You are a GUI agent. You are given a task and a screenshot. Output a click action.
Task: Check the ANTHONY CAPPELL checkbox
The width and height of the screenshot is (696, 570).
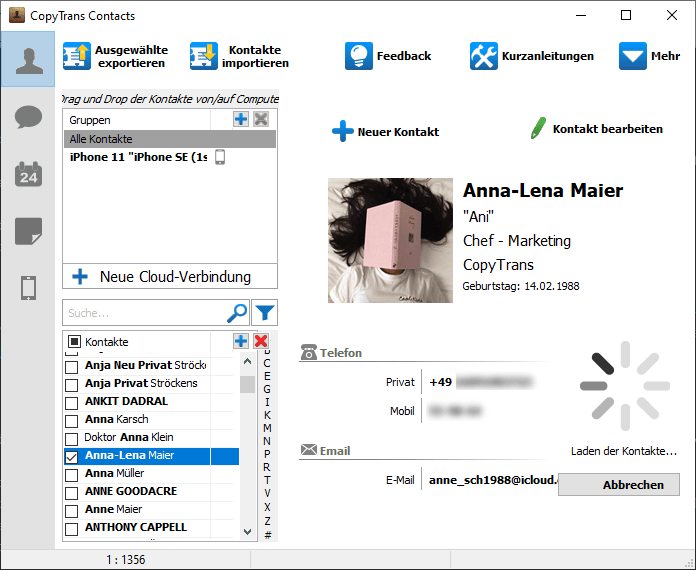tap(71, 529)
